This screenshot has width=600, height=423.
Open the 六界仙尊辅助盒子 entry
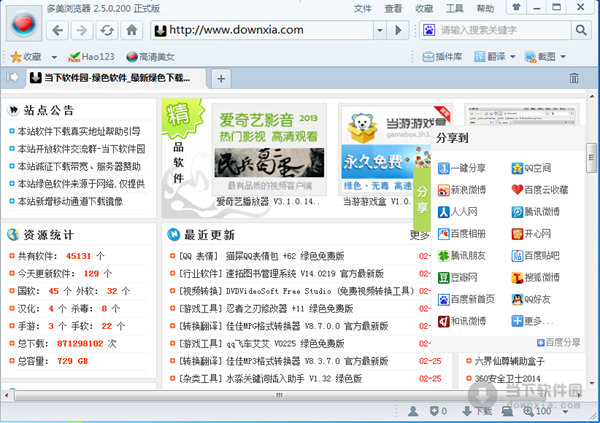(509, 361)
